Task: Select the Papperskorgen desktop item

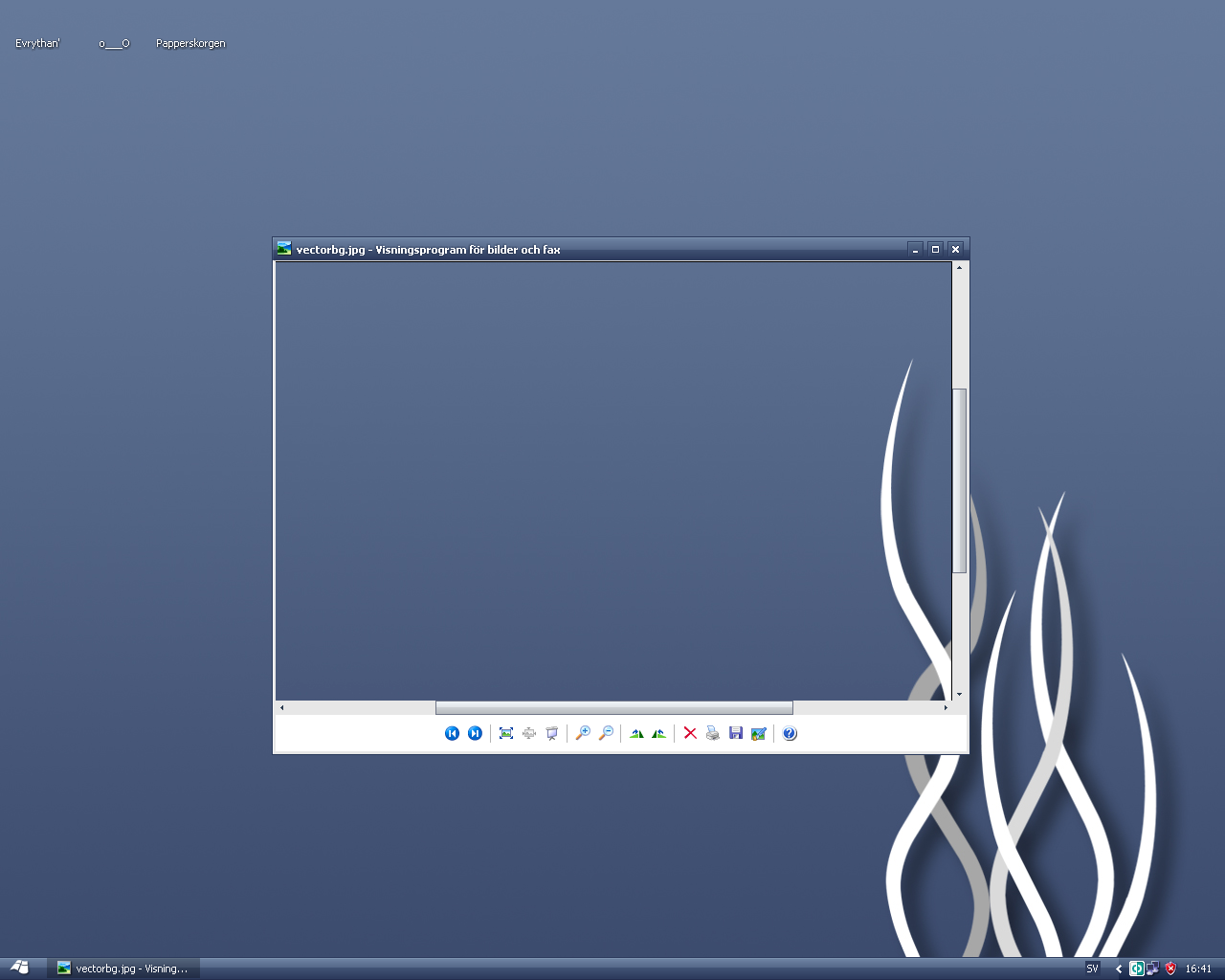Action: tap(190, 43)
